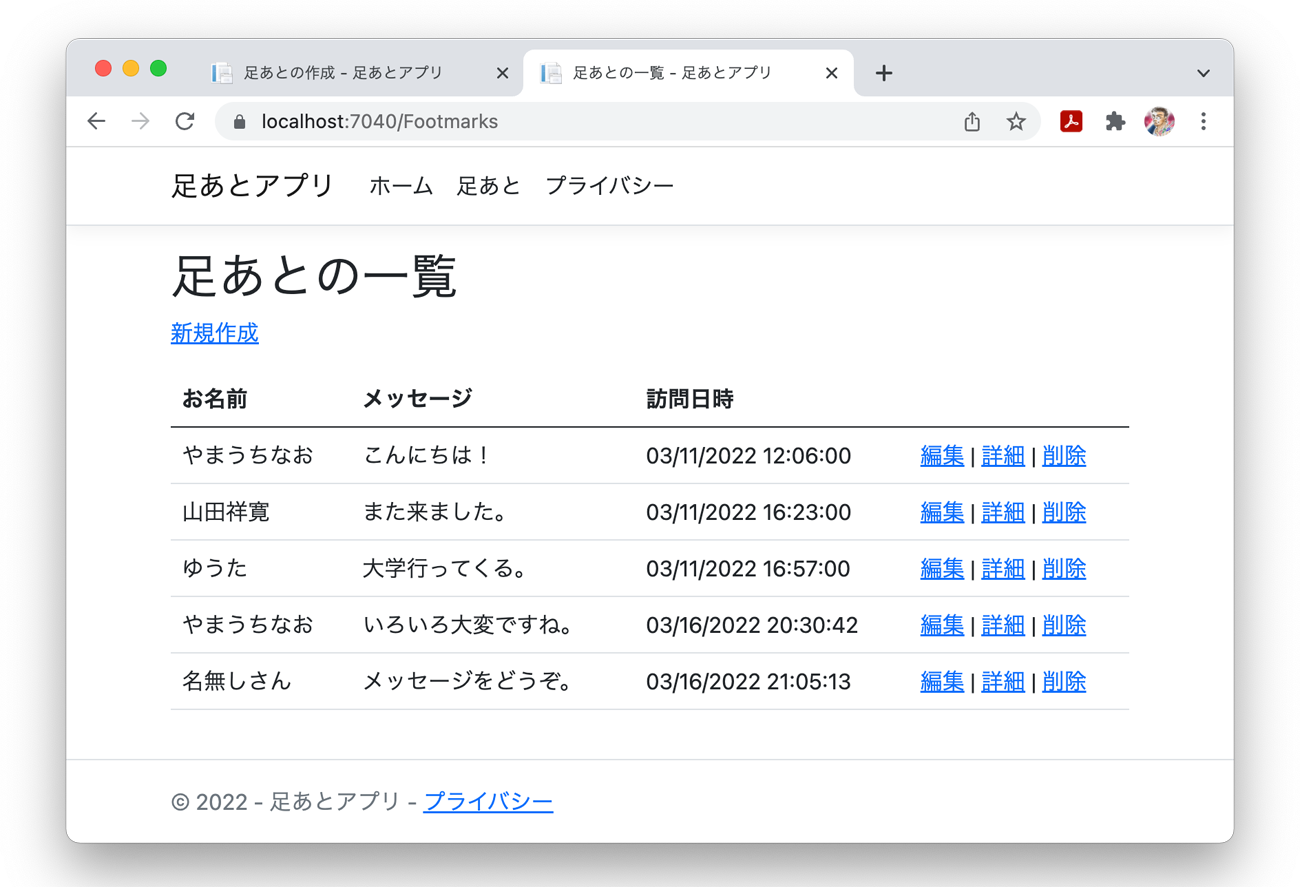
Task: Reload the page with refresh icon
Action: [185, 121]
